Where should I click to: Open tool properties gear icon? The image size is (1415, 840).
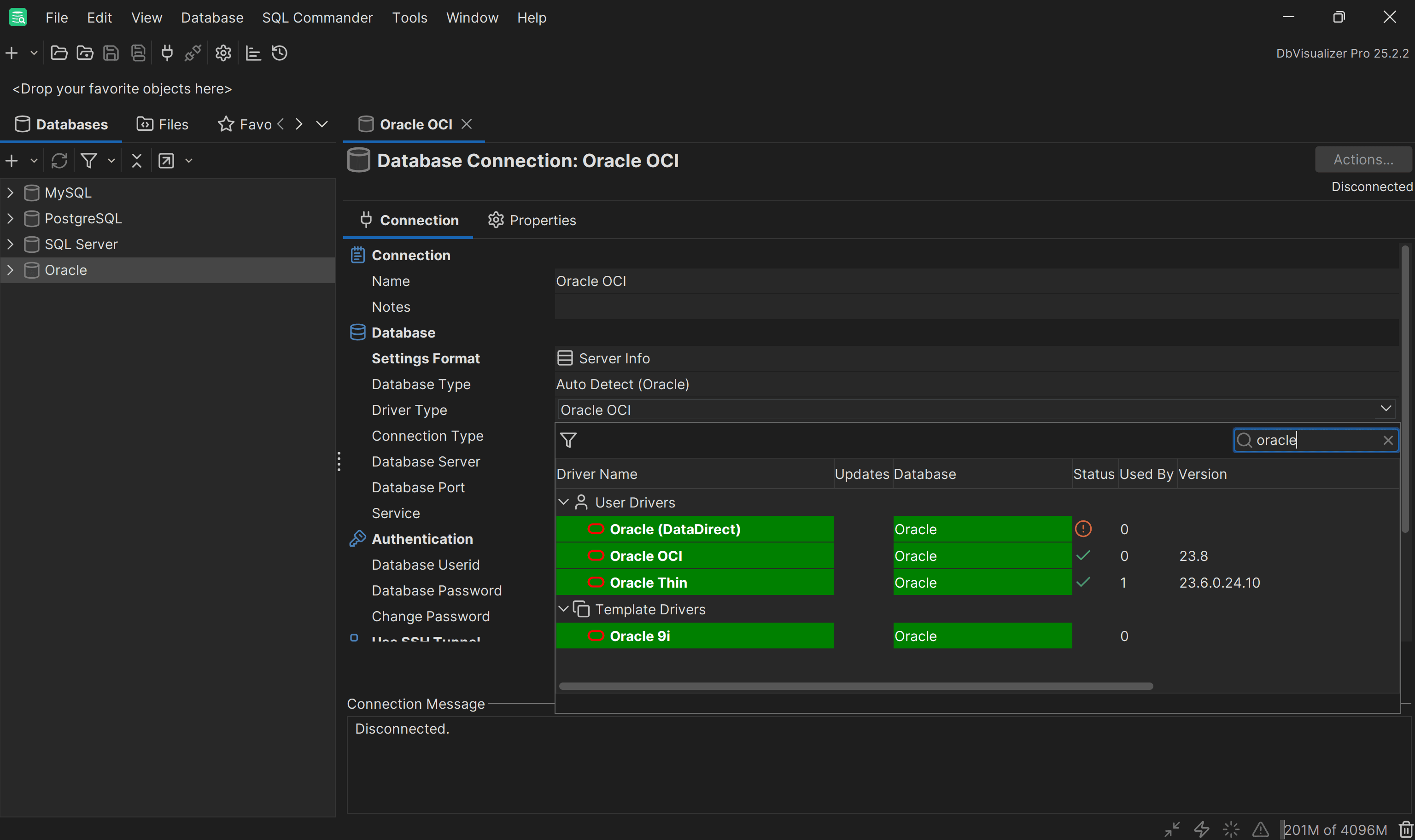coord(223,53)
